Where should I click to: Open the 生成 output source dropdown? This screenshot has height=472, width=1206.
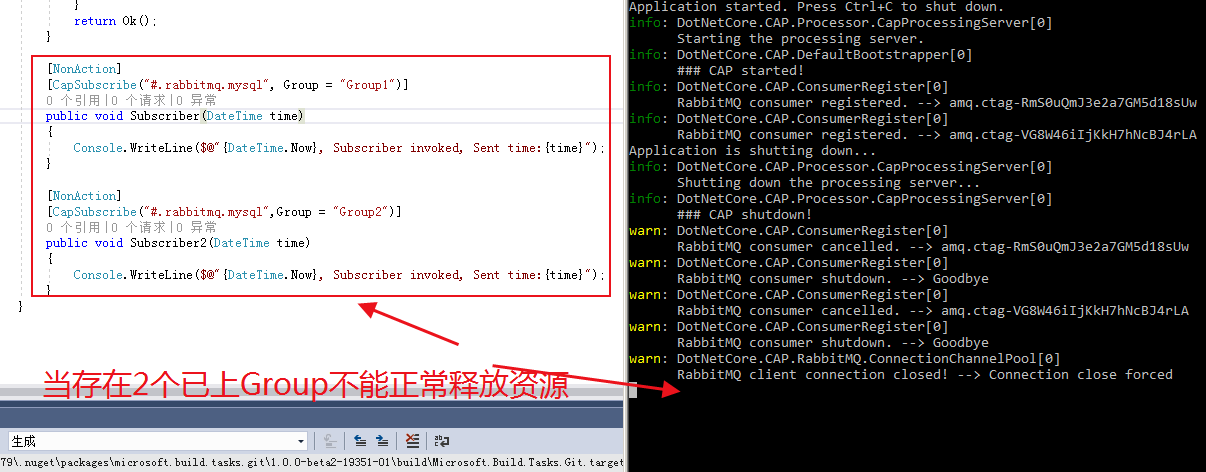pos(156,441)
